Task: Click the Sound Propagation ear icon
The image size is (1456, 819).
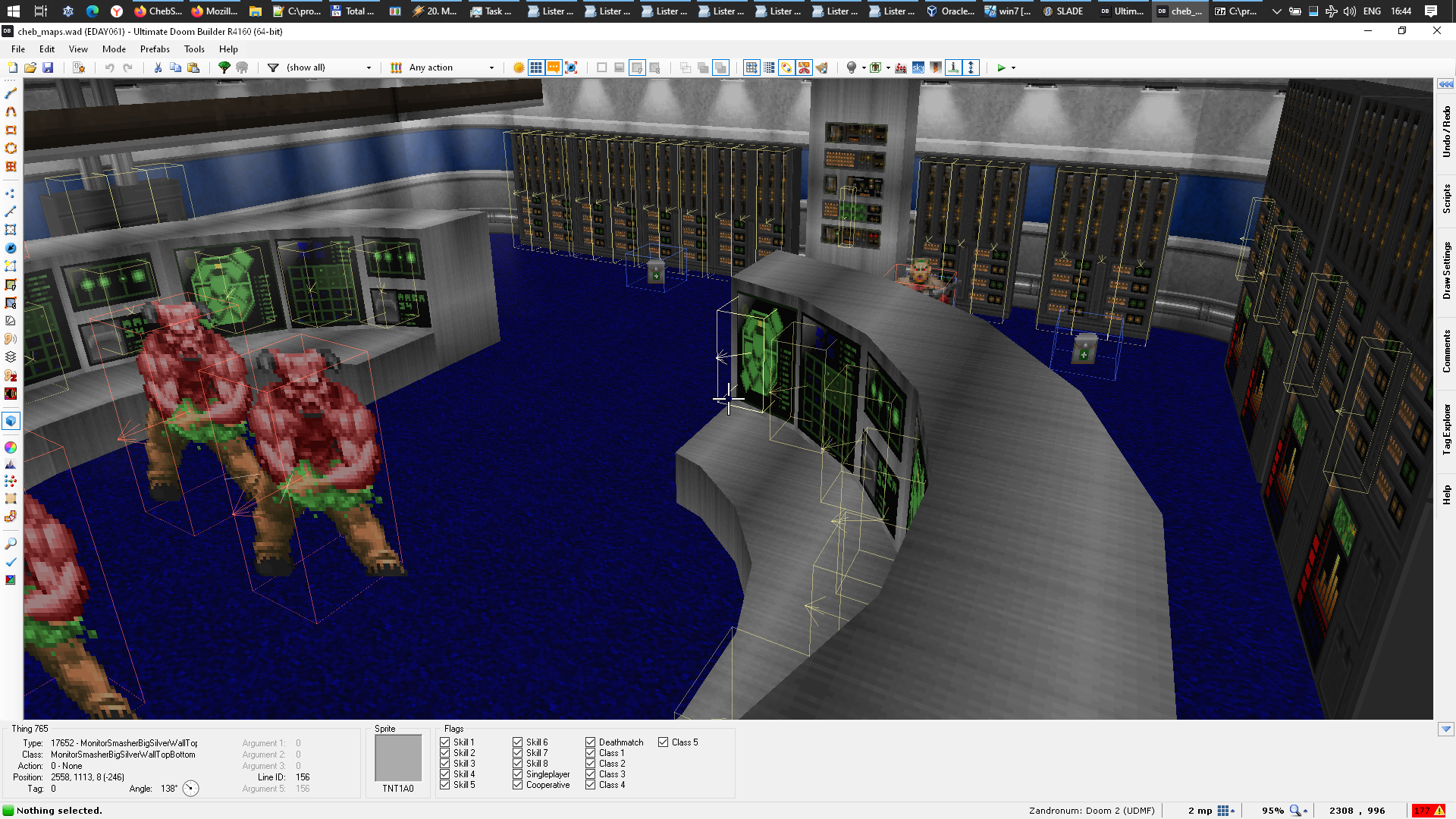Action: pos(11,339)
